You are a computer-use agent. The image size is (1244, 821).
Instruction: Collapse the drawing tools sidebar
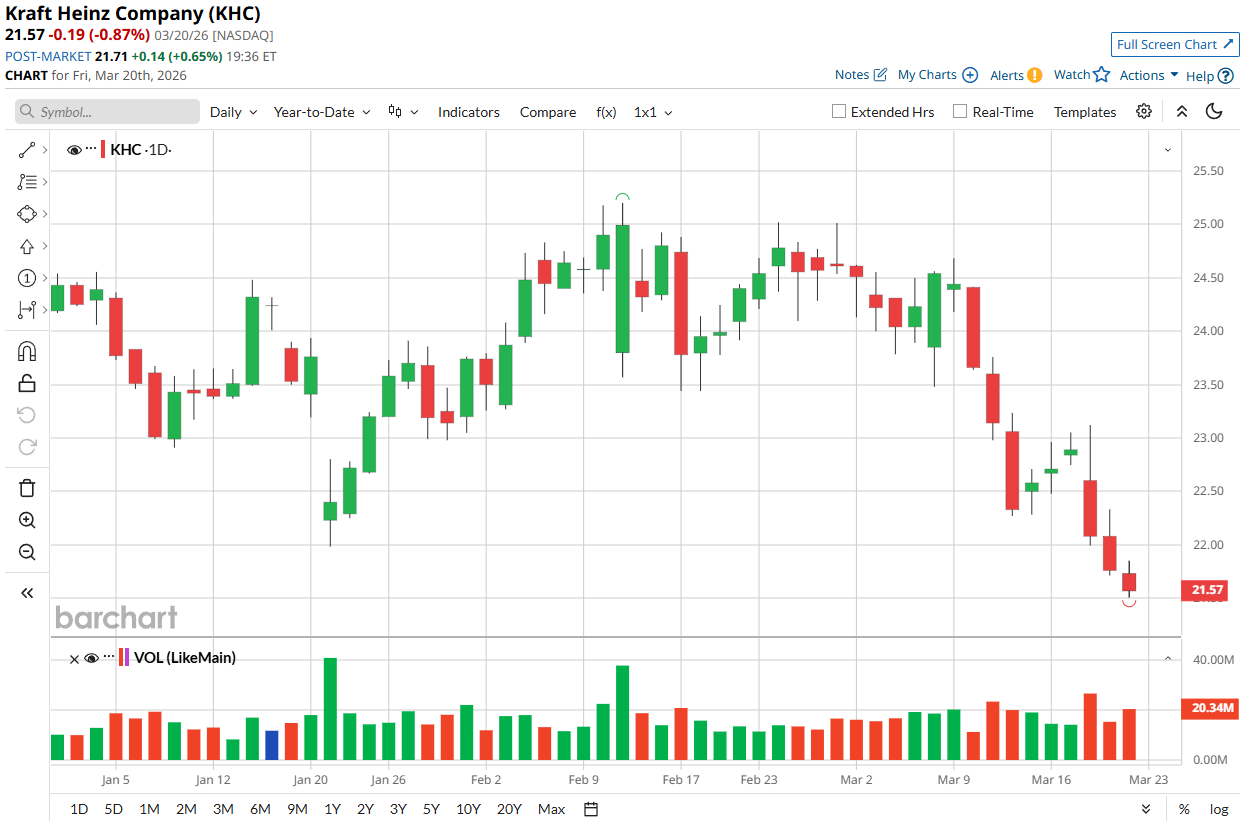tap(27, 593)
